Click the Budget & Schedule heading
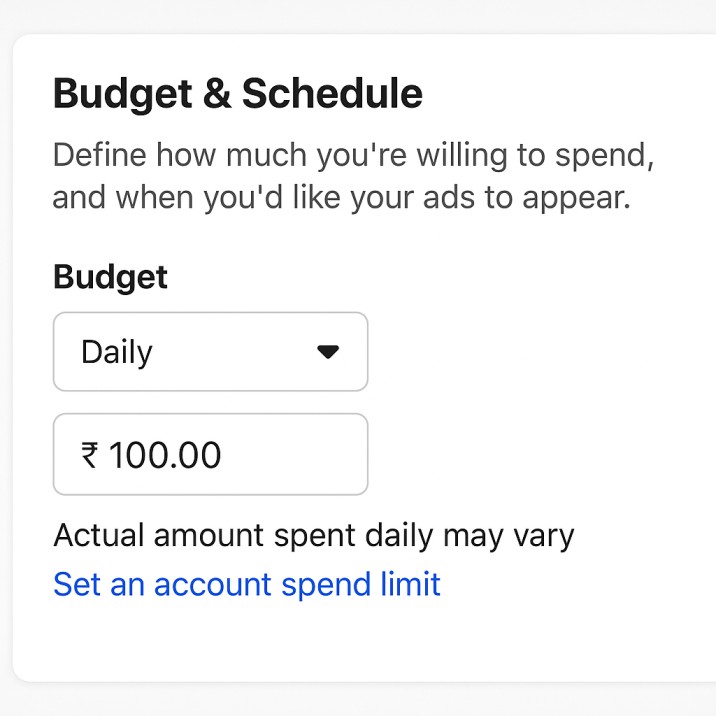Viewport: 716px width, 716px height. click(x=237, y=94)
